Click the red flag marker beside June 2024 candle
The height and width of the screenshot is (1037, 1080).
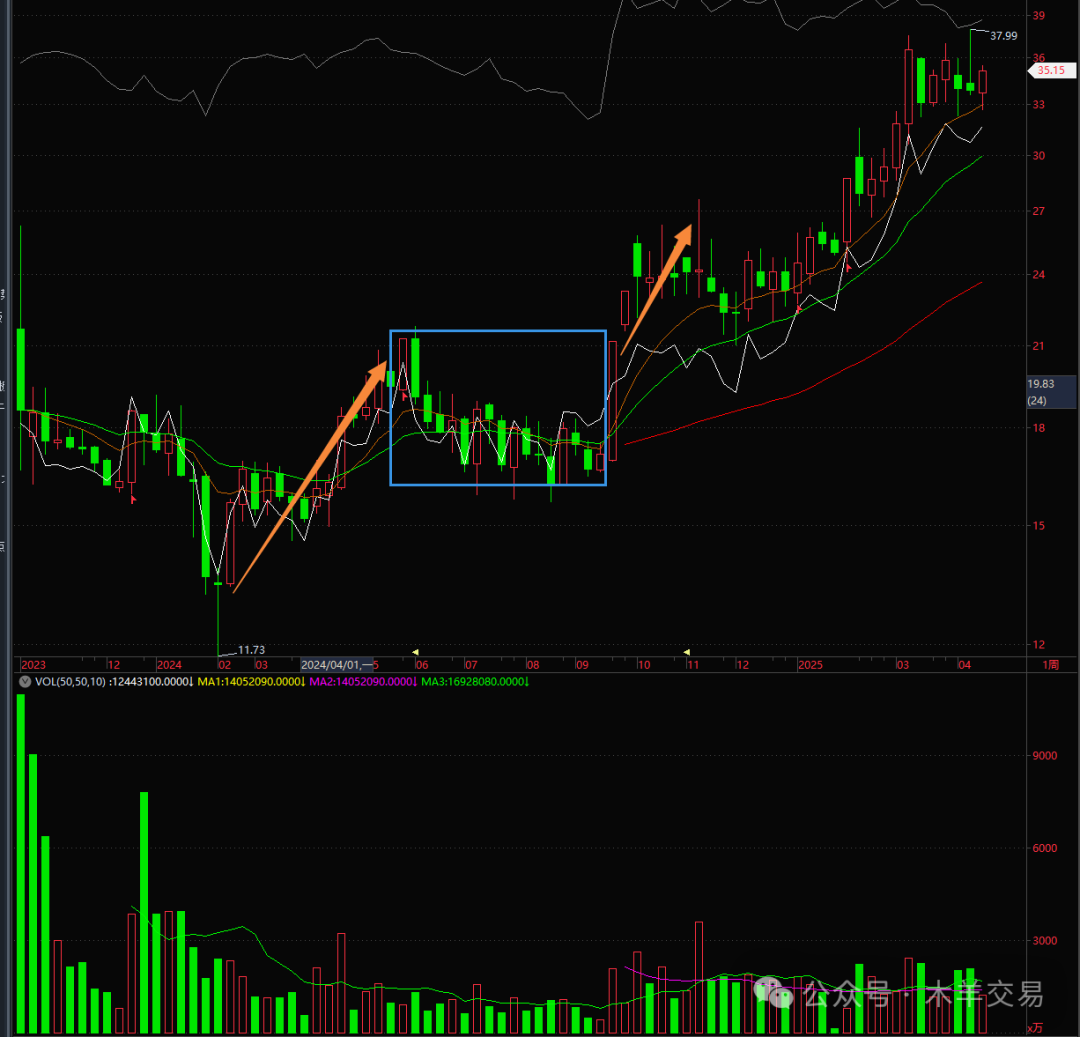pos(404,396)
